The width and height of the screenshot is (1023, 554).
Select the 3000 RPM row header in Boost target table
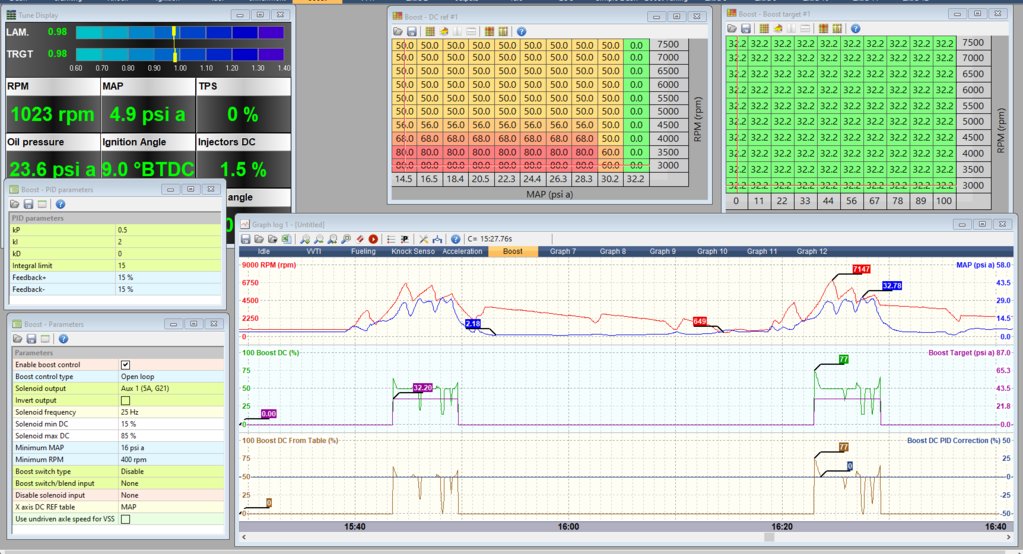coord(973,185)
